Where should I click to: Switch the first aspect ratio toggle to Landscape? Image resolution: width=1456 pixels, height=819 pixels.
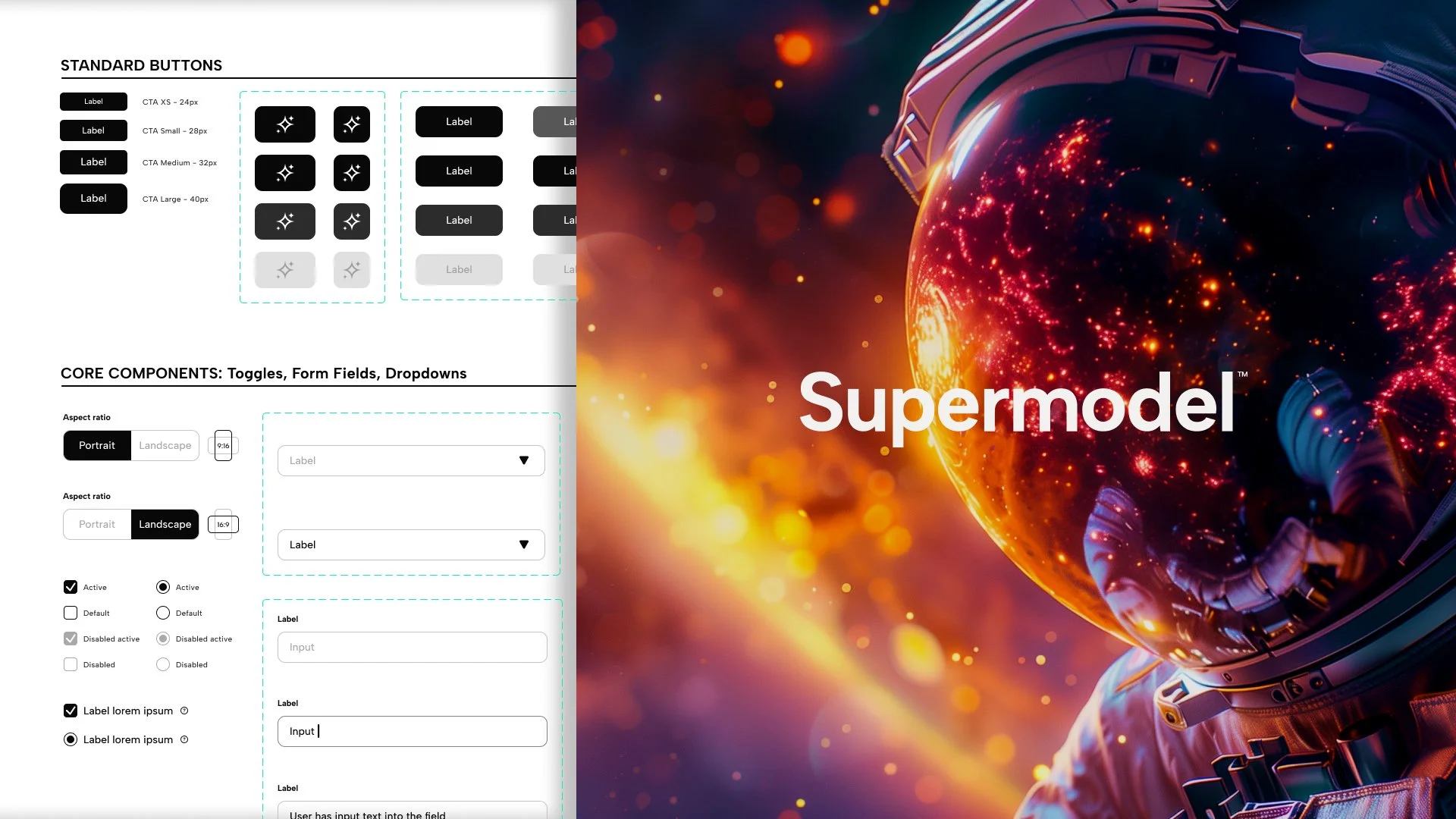pos(165,445)
